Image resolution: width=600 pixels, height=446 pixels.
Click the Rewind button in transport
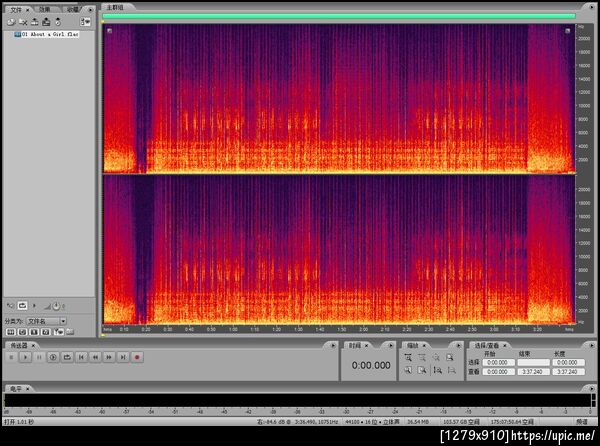click(x=95, y=357)
